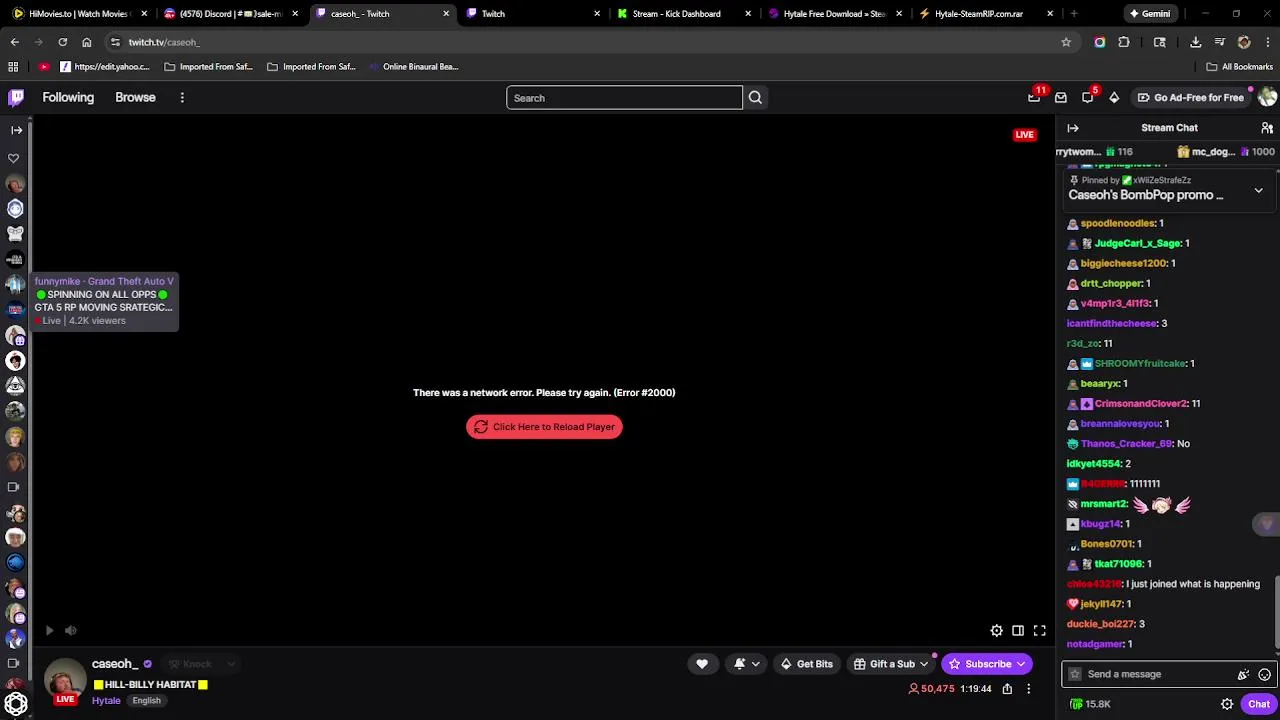Switch to the Discord tab

tap(230, 14)
